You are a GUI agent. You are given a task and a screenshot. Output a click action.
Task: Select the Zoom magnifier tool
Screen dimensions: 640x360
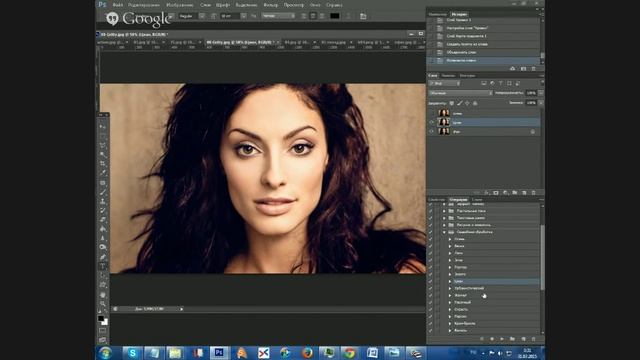(x=103, y=304)
